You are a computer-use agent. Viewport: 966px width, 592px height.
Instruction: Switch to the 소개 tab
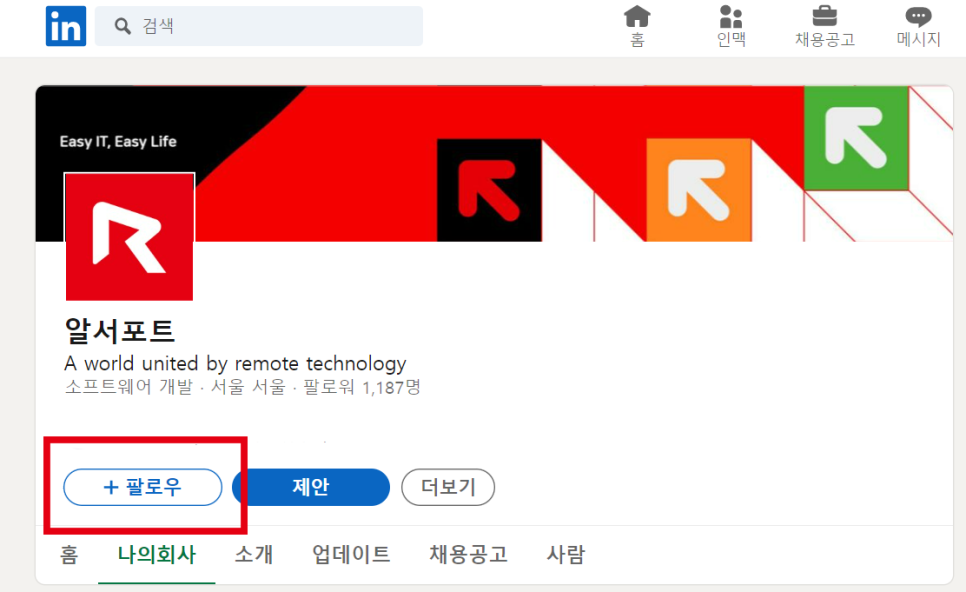[254, 554]
